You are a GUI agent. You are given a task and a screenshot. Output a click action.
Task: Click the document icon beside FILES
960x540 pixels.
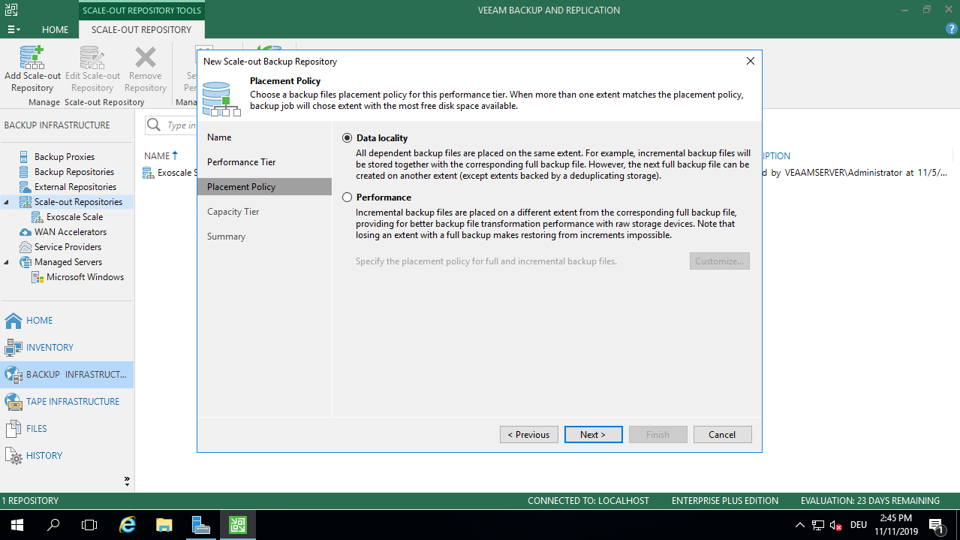(x=13, y=429)
